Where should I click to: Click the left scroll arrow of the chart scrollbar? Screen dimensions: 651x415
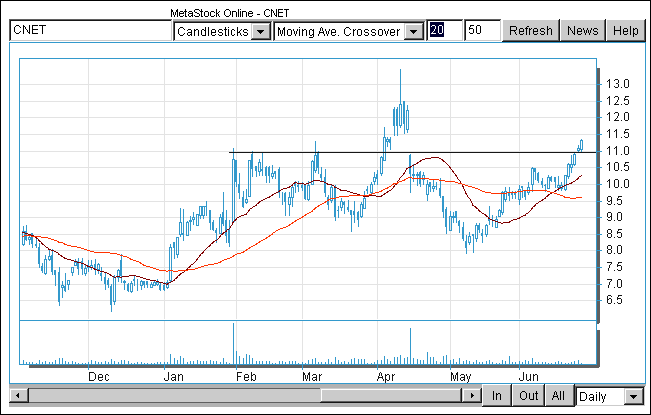tap(18, 395)
